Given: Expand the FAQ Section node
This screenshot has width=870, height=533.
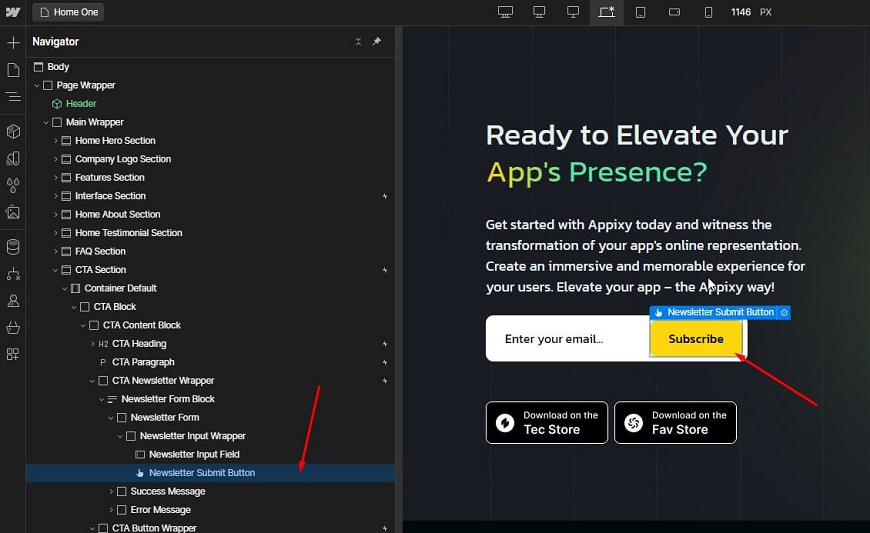Looking at the screenshot, I should click(55, 251).
